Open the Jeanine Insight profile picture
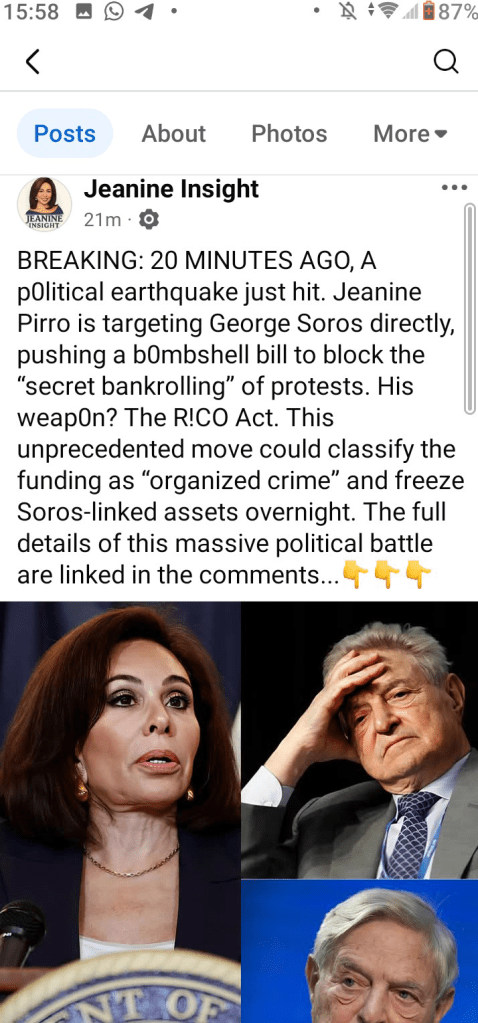 tap(44, 204)
